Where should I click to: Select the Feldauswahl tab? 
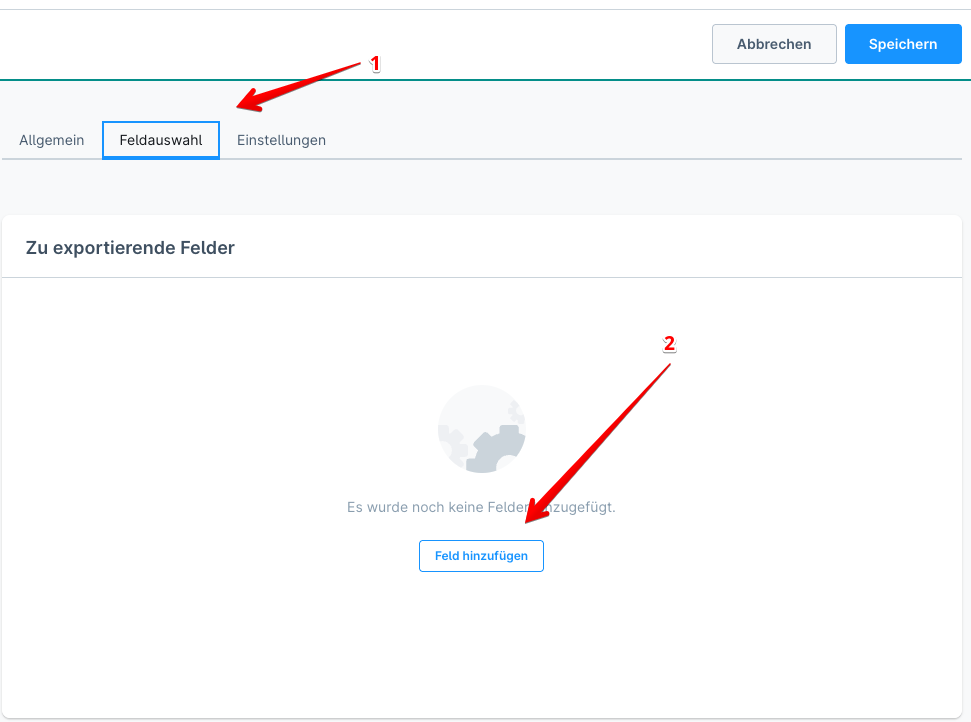coord(161,140)
